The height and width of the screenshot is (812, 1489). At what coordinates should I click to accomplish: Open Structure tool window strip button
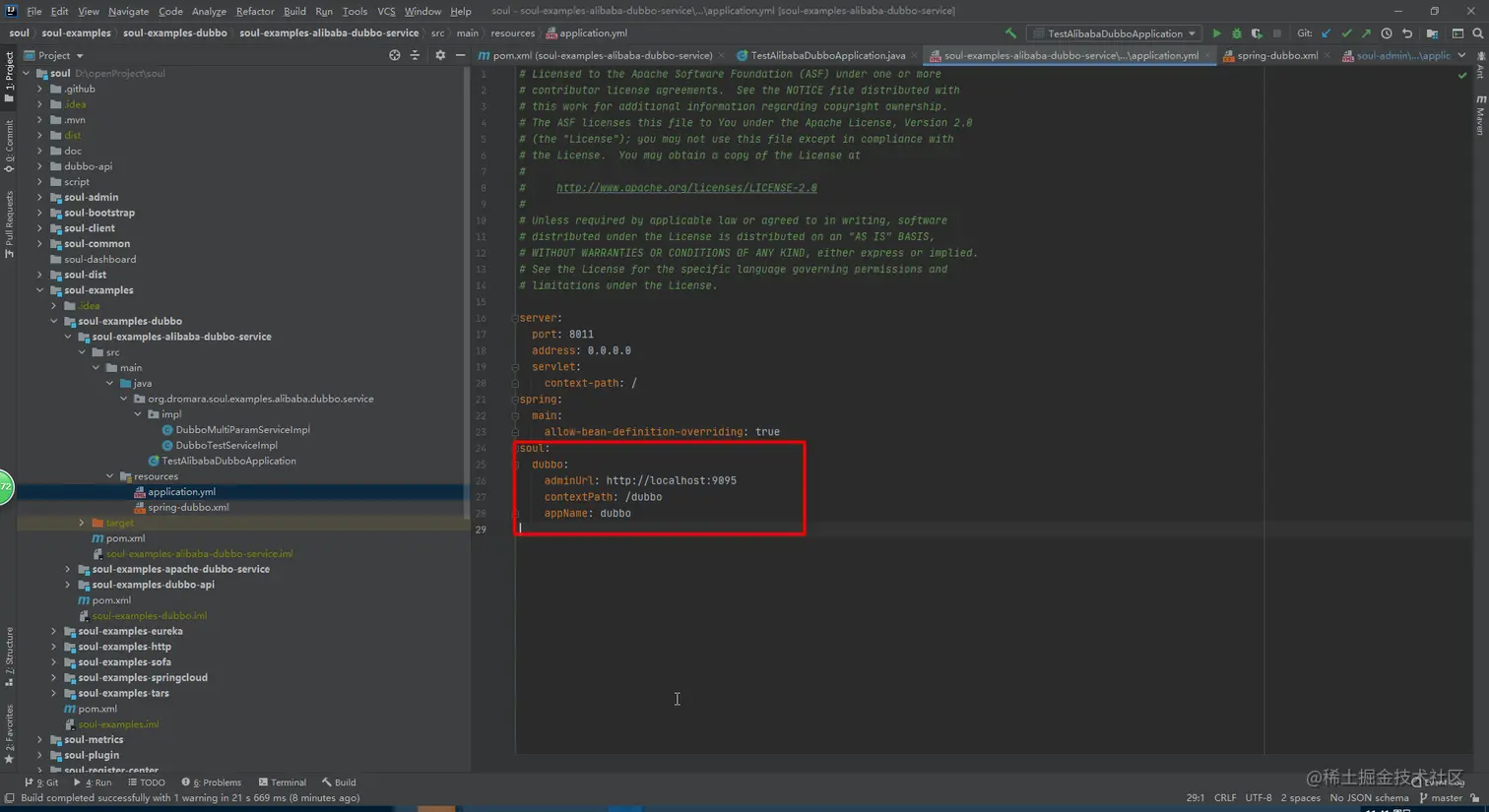[9, 656]
